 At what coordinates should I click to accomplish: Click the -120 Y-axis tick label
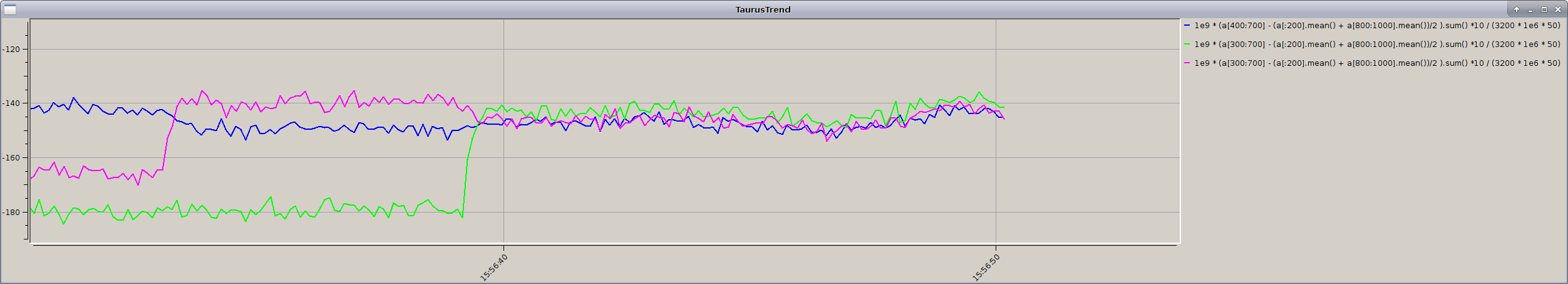pos(11,50)
